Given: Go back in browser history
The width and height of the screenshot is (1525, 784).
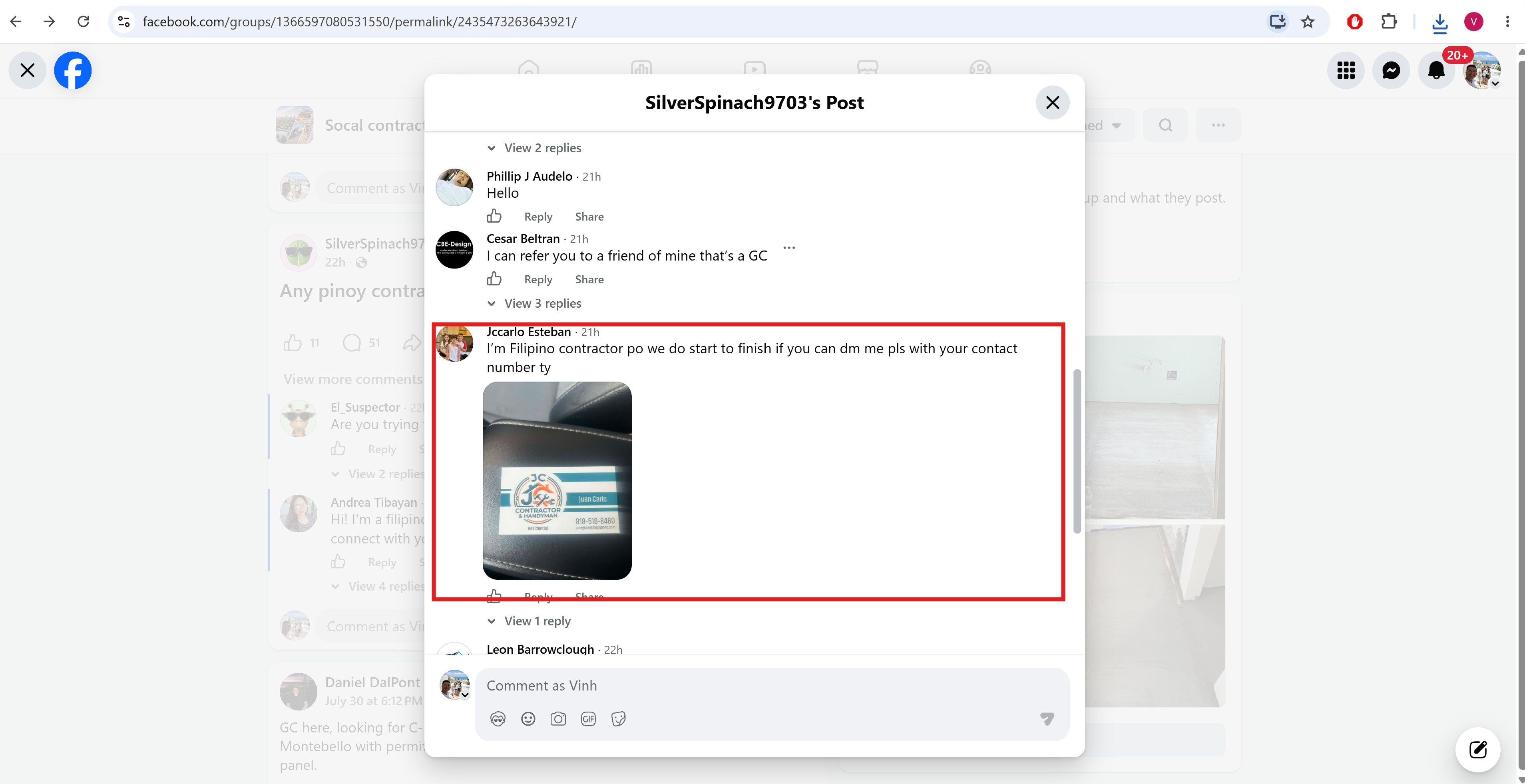Looking at the screenshot, I should coord(16,22).
